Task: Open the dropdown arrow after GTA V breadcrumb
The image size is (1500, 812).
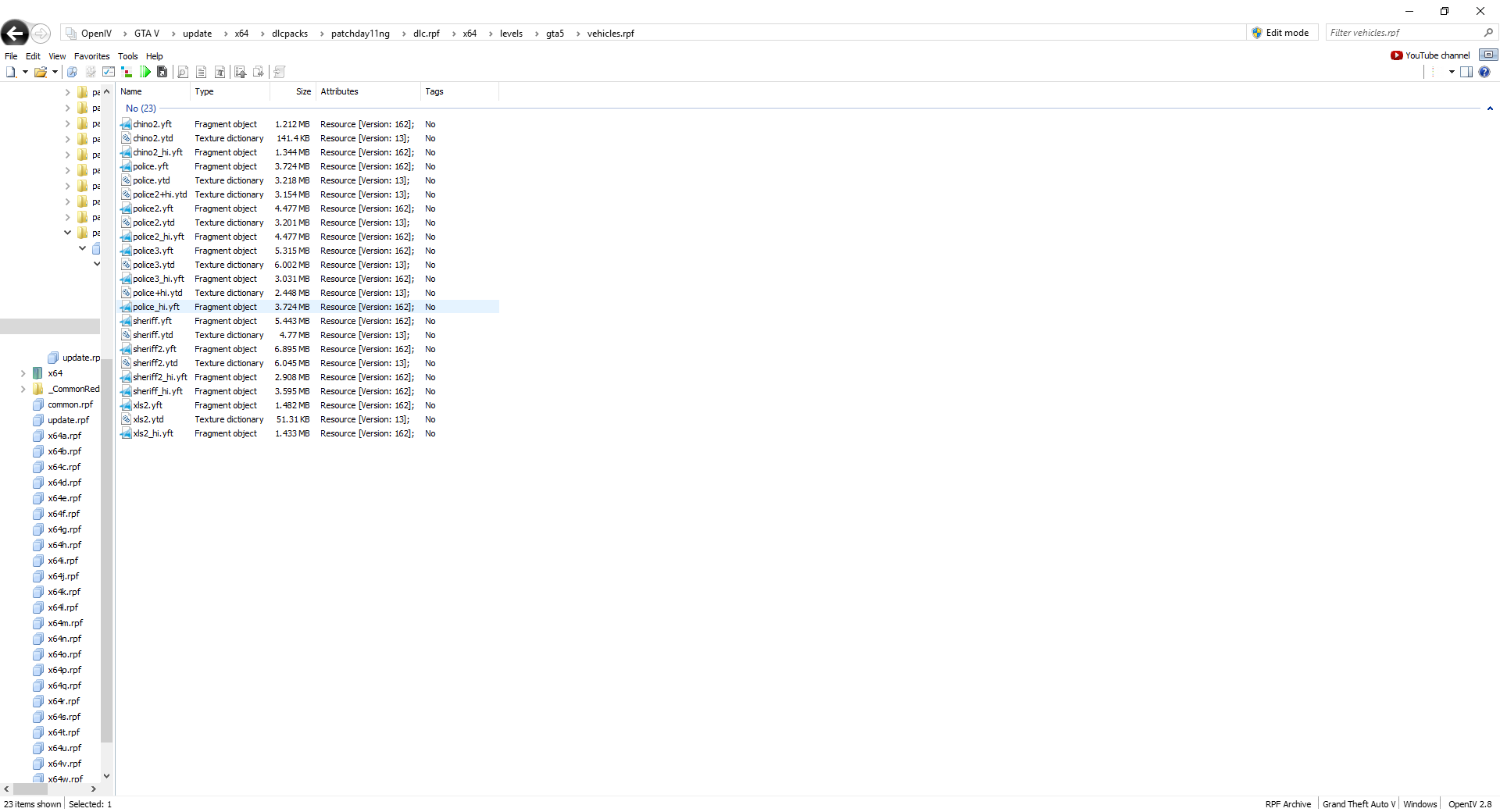Action: click(x=173, y=34)
